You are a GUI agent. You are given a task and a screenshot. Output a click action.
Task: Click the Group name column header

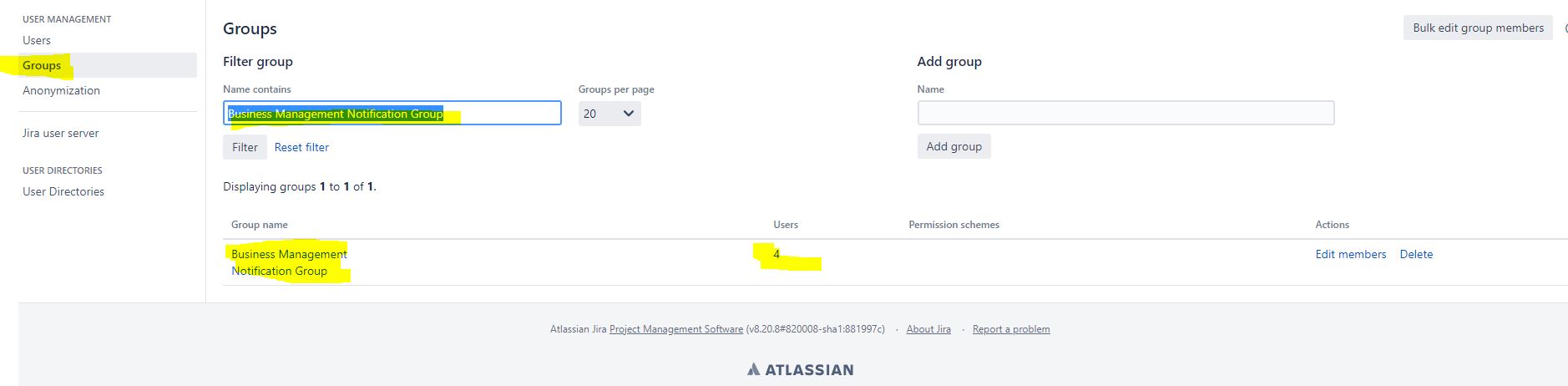[x=260, y=225]
